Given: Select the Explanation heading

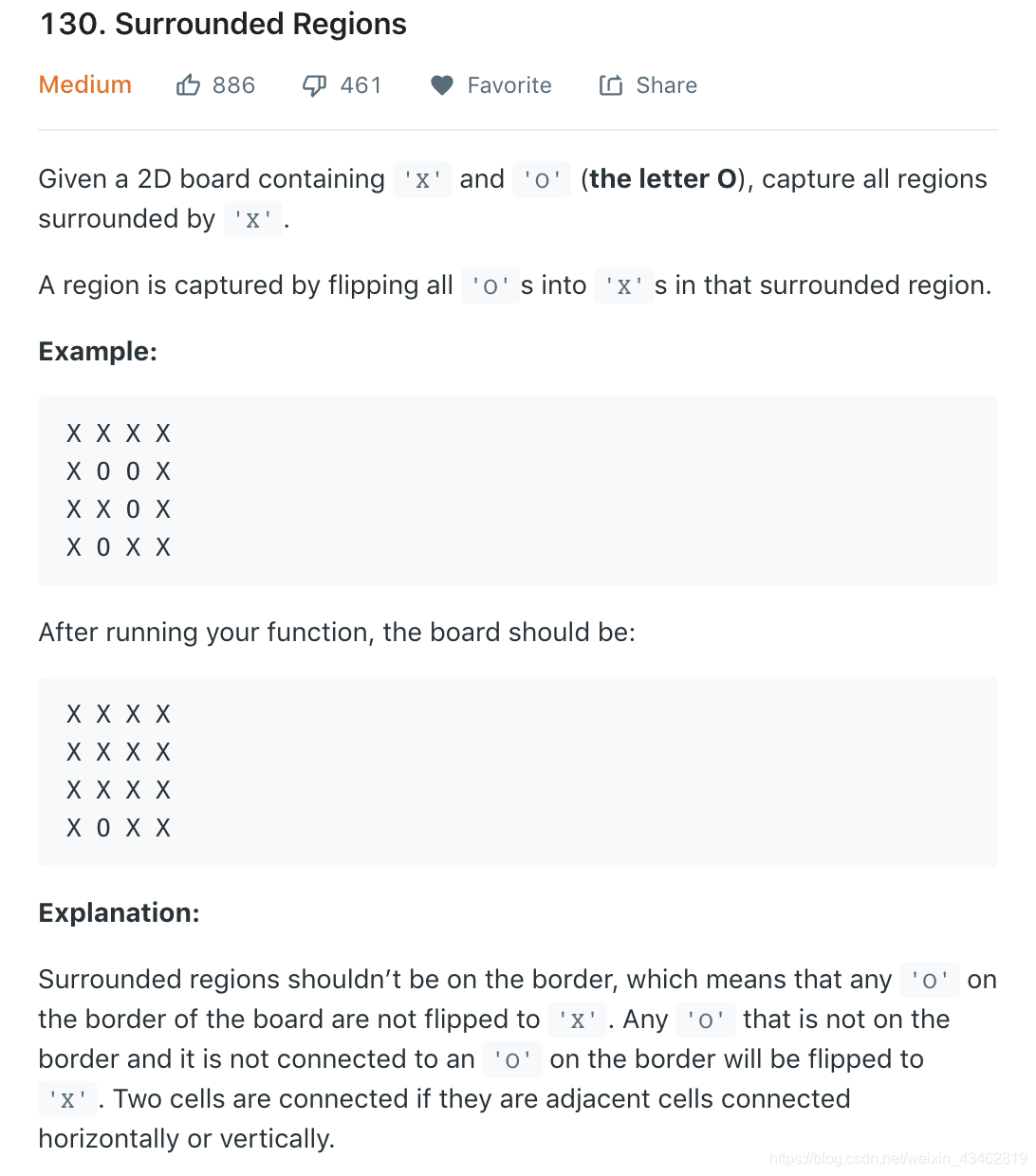Looking at the screenshot, I should 119,912.
